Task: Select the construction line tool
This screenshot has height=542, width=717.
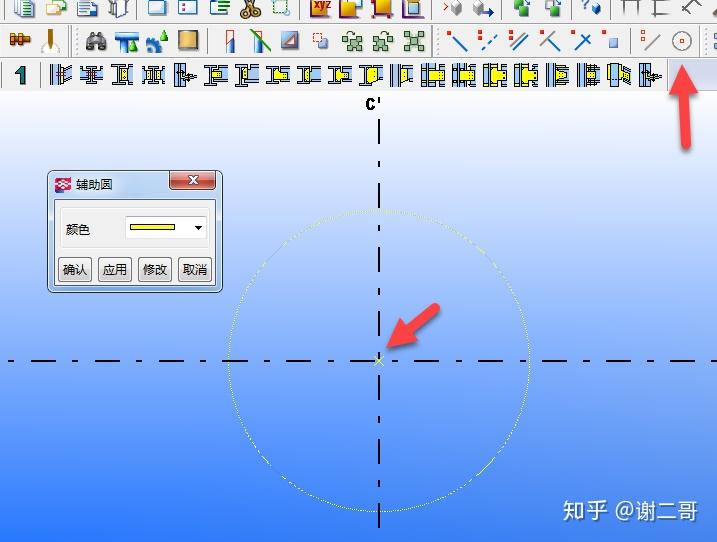Action: [650, 41]
